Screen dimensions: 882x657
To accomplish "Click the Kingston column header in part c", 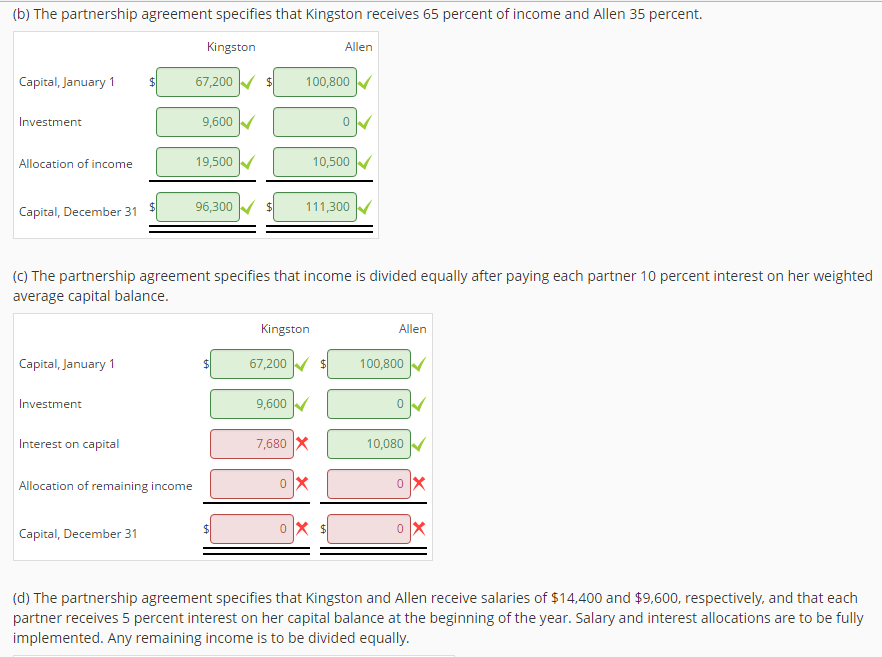I will (285, 328).
